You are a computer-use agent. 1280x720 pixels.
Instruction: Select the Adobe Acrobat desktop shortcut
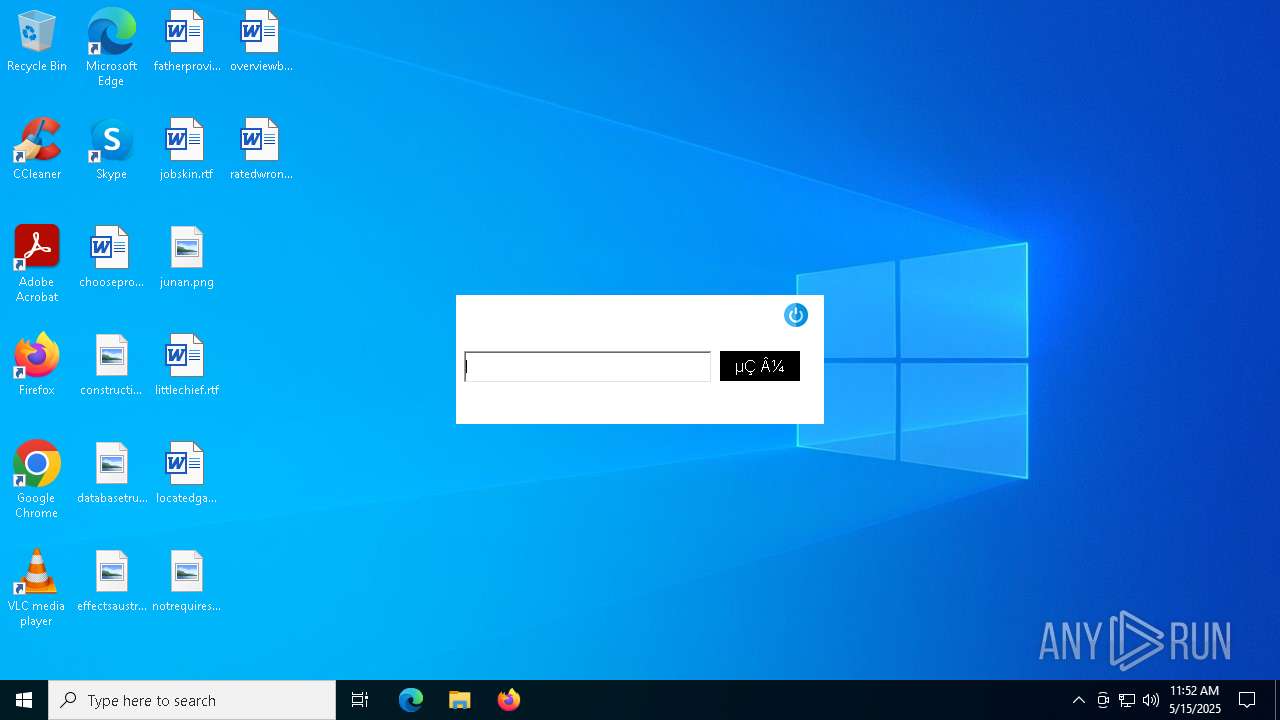point(37,264)
